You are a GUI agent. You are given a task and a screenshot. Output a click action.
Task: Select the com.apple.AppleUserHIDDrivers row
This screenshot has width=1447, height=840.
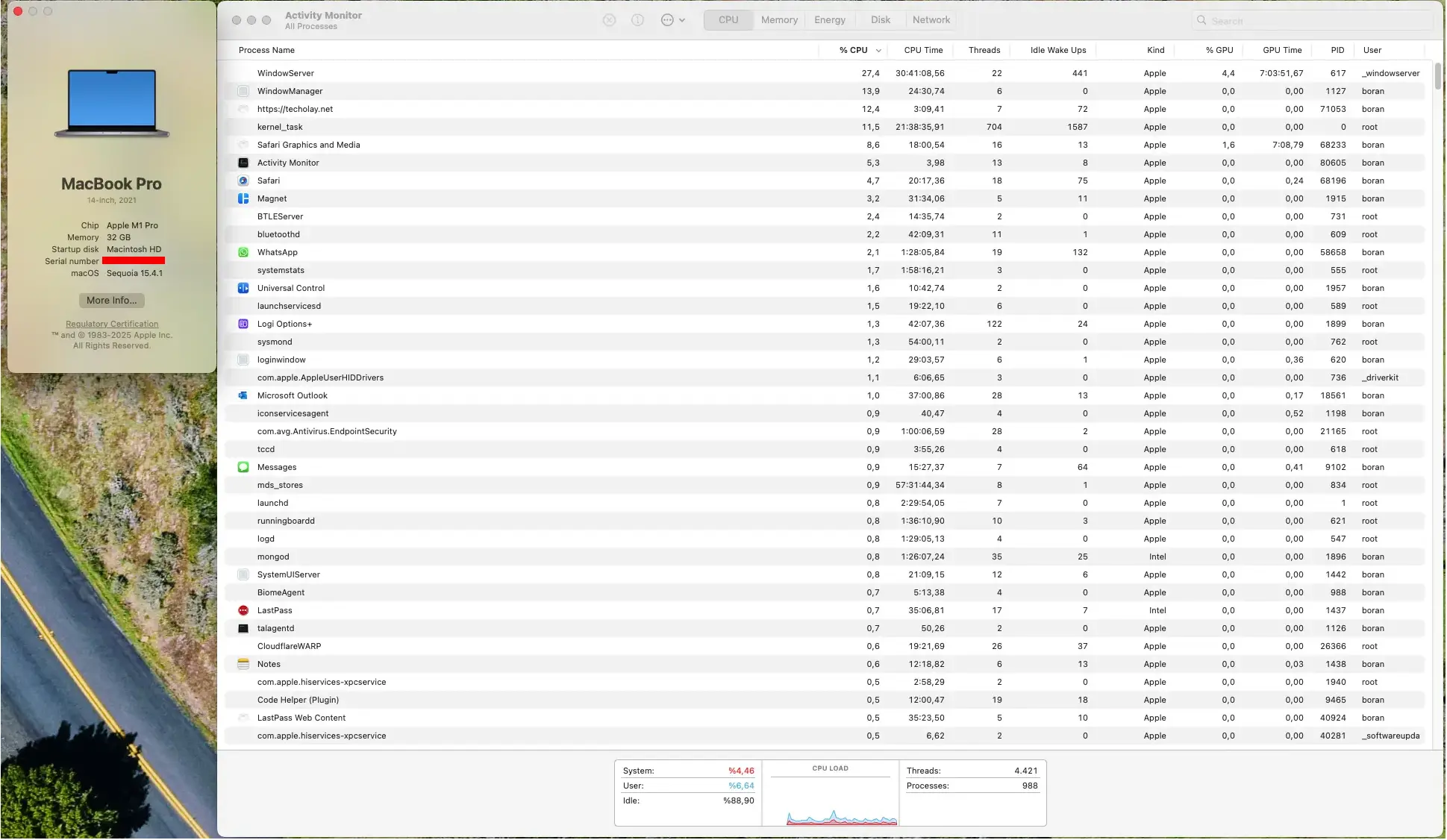[x=825, y=377]
